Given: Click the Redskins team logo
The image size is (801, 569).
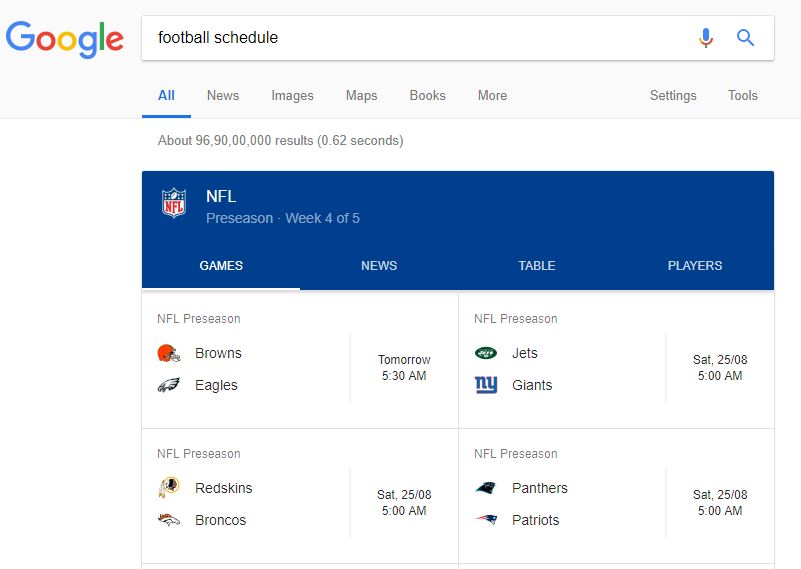Looking at the screenshot, I should 169,488.
